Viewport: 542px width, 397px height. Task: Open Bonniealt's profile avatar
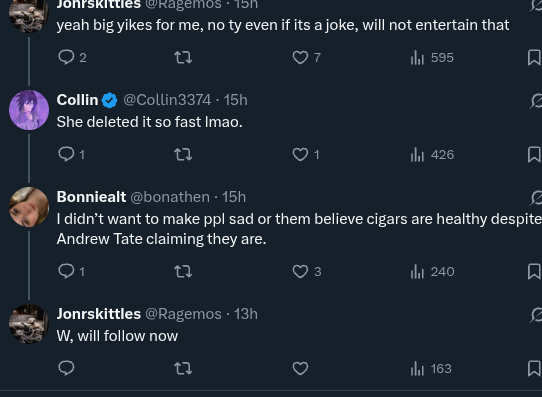[29, 207]
